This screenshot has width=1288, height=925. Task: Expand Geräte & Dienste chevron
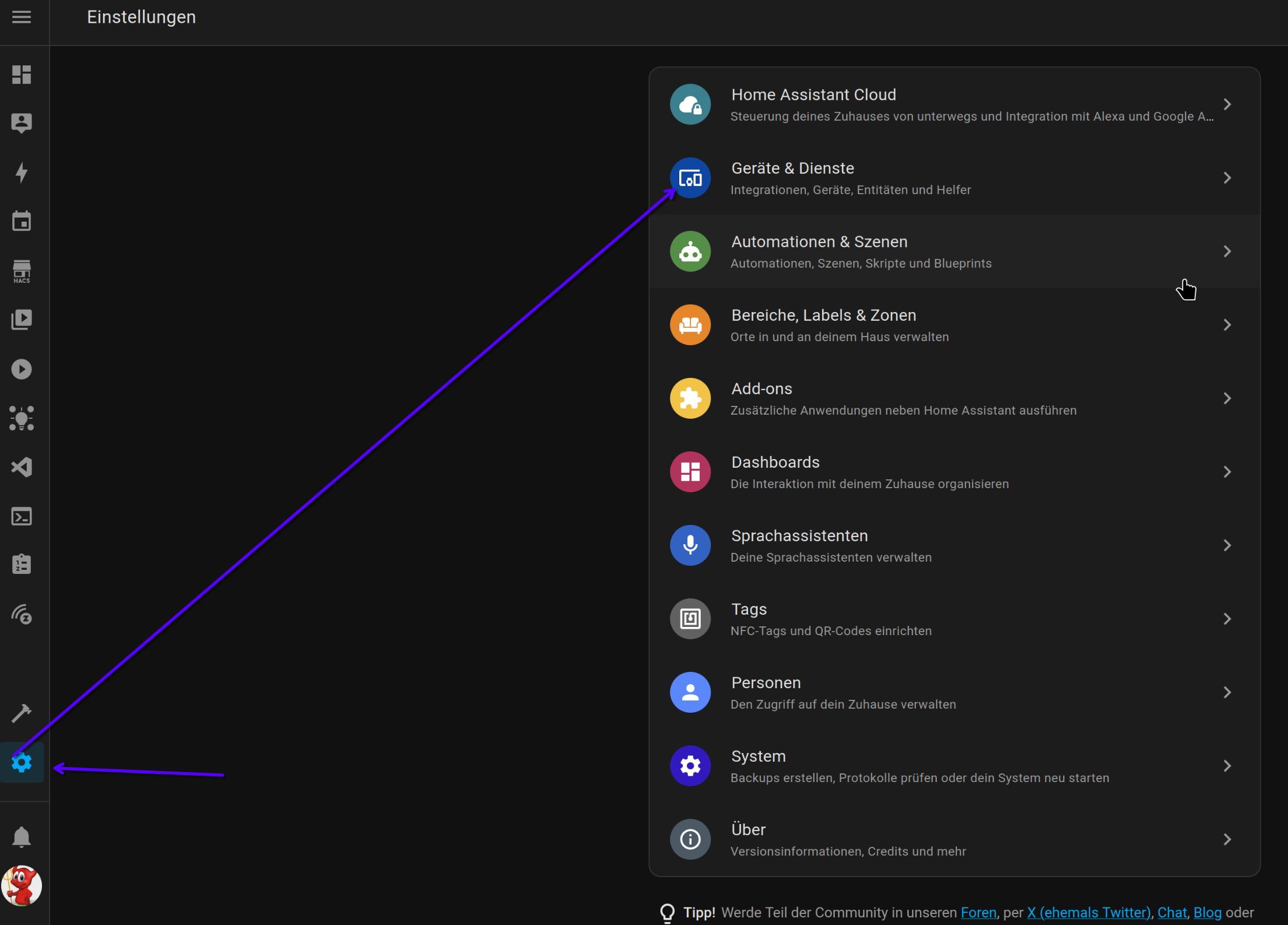[x=1227, y=178]
